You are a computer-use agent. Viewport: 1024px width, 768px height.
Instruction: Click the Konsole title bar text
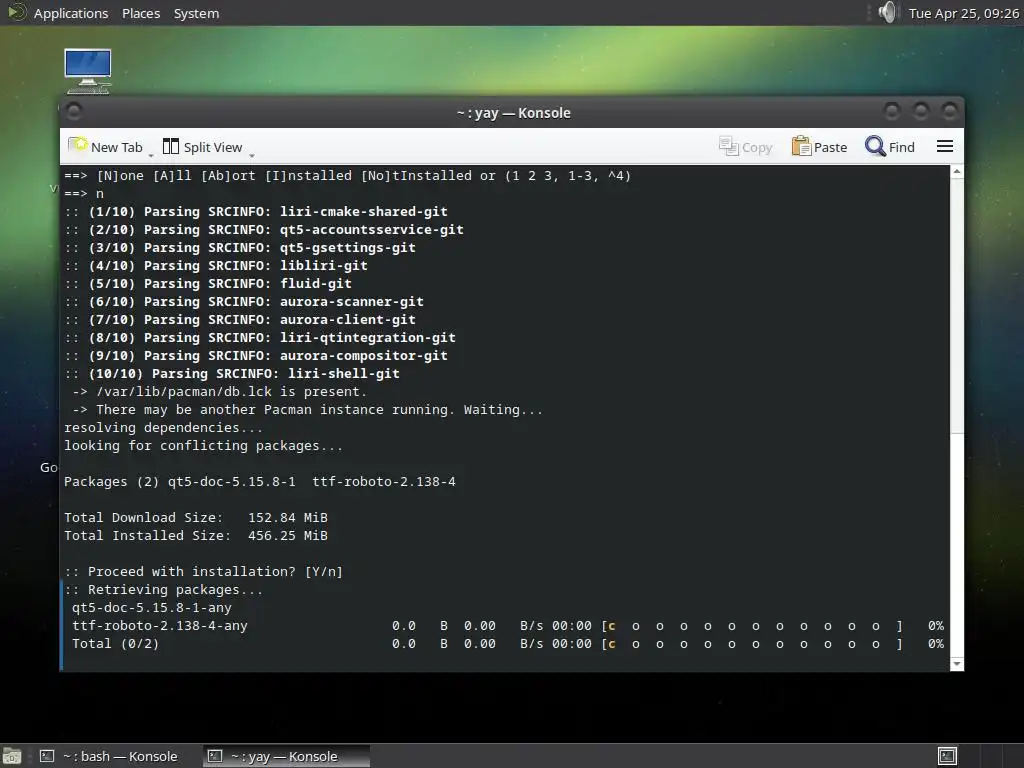click(513, 113)
